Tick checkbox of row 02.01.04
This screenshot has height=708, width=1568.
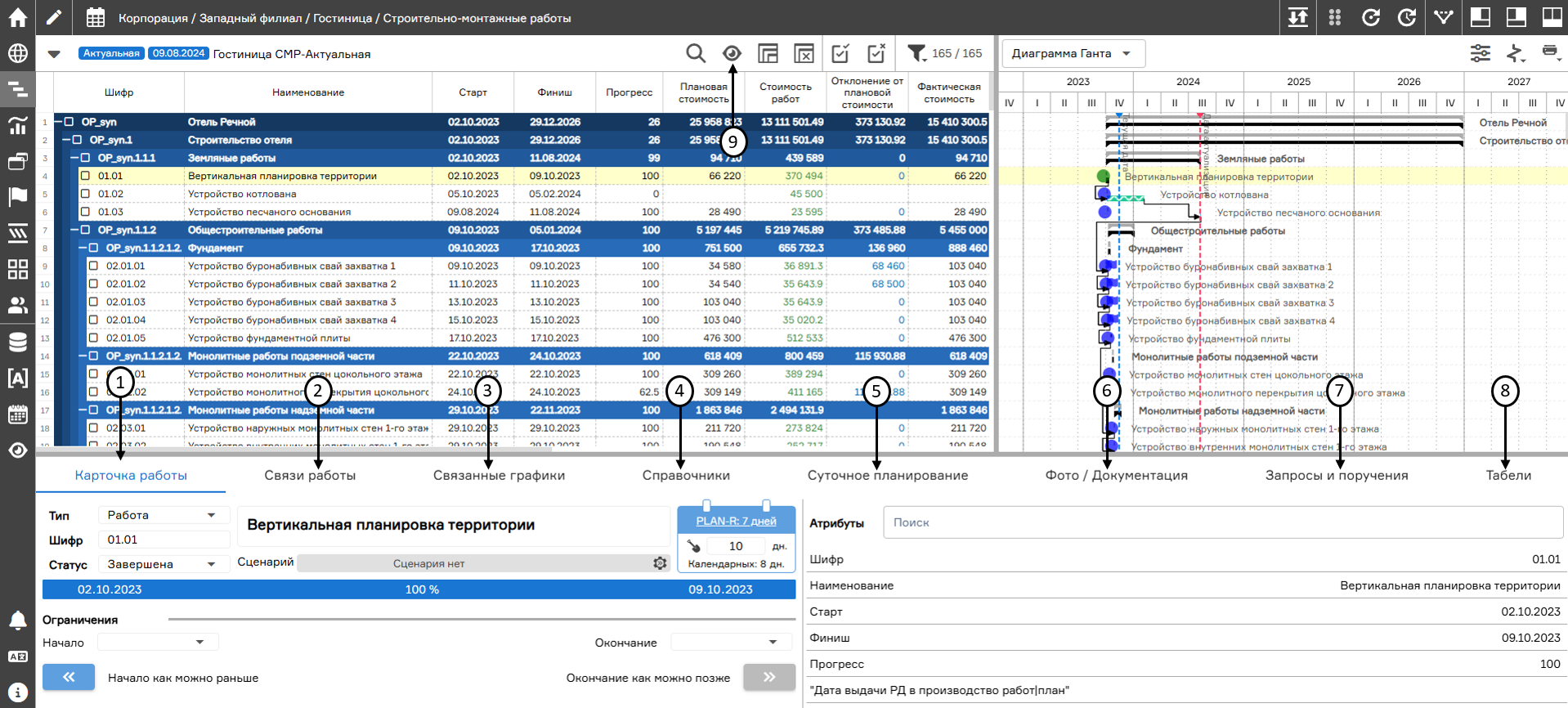[93, 320]
